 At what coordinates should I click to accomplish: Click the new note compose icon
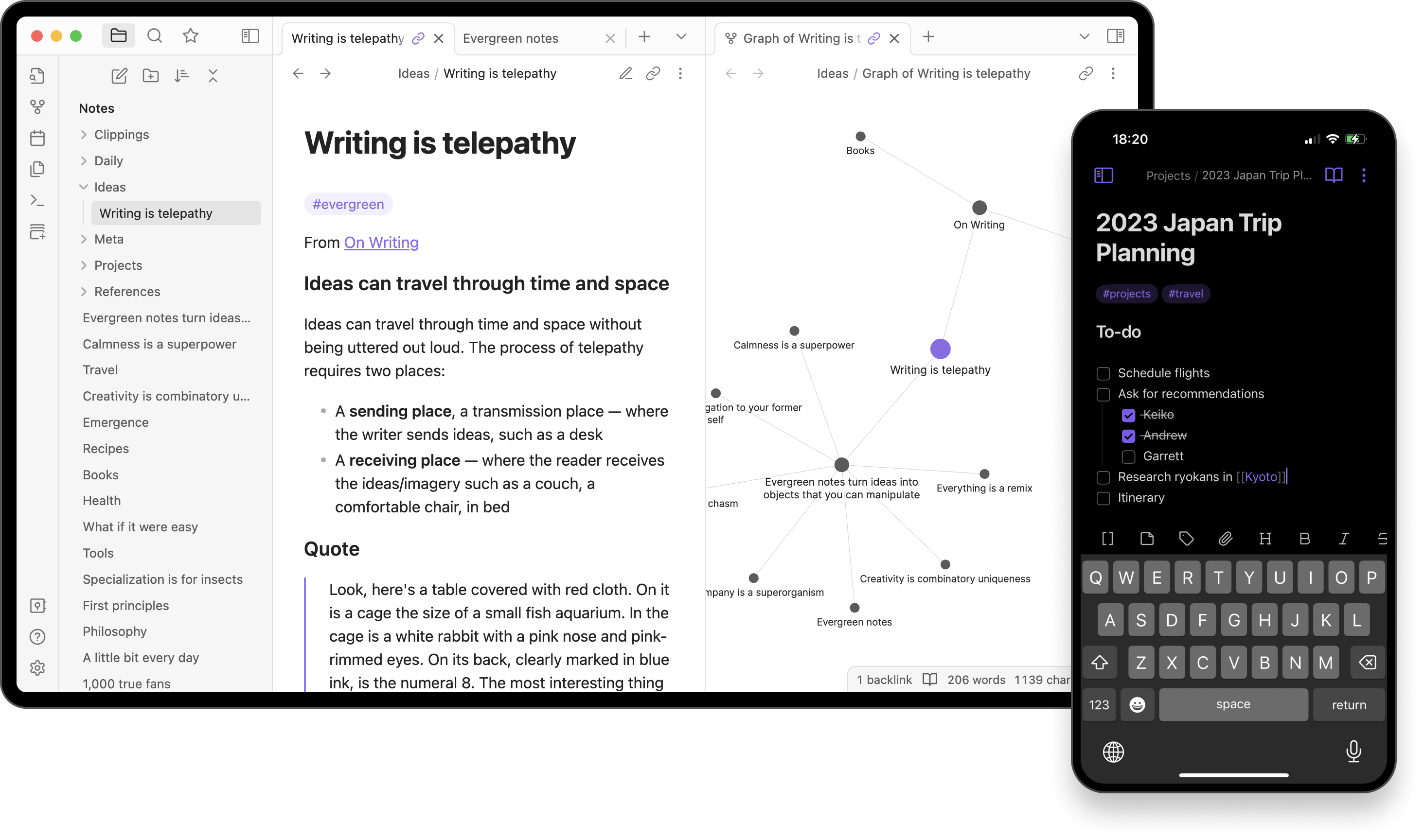click(119, 75)
